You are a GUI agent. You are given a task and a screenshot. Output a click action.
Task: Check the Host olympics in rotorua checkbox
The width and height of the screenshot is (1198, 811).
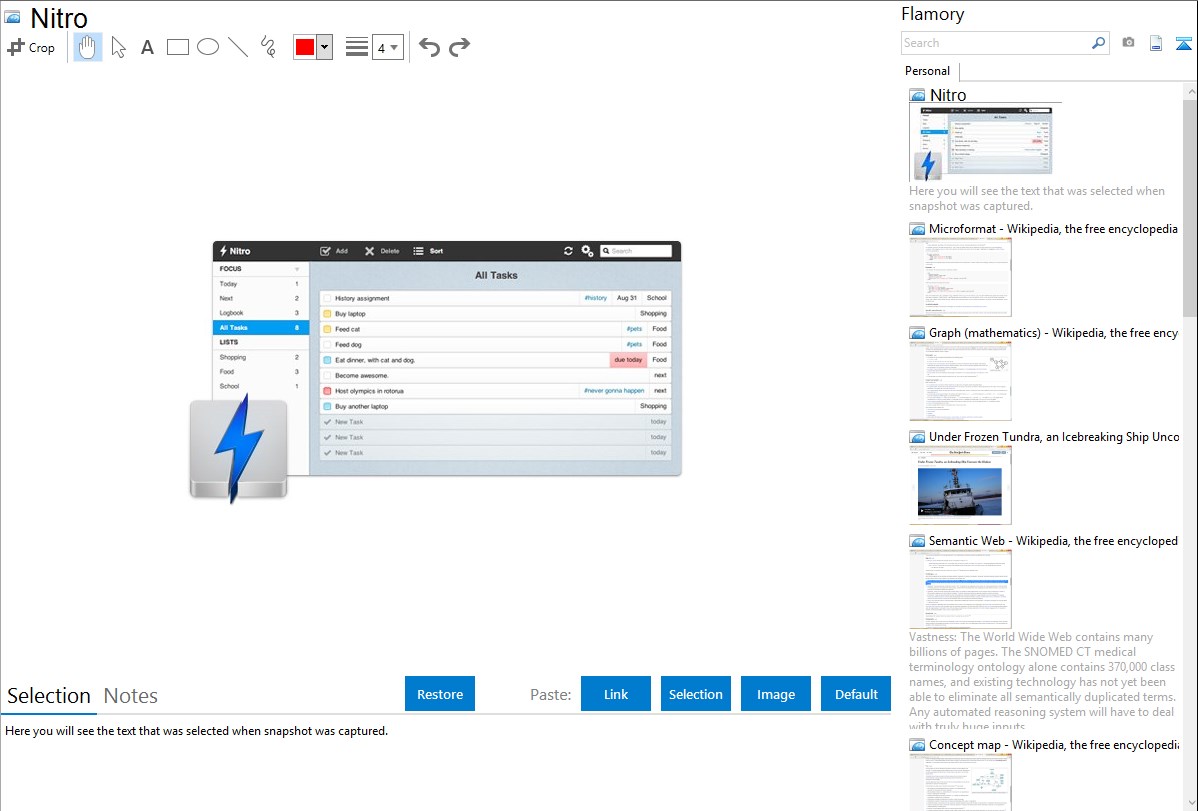pos(327,391)
